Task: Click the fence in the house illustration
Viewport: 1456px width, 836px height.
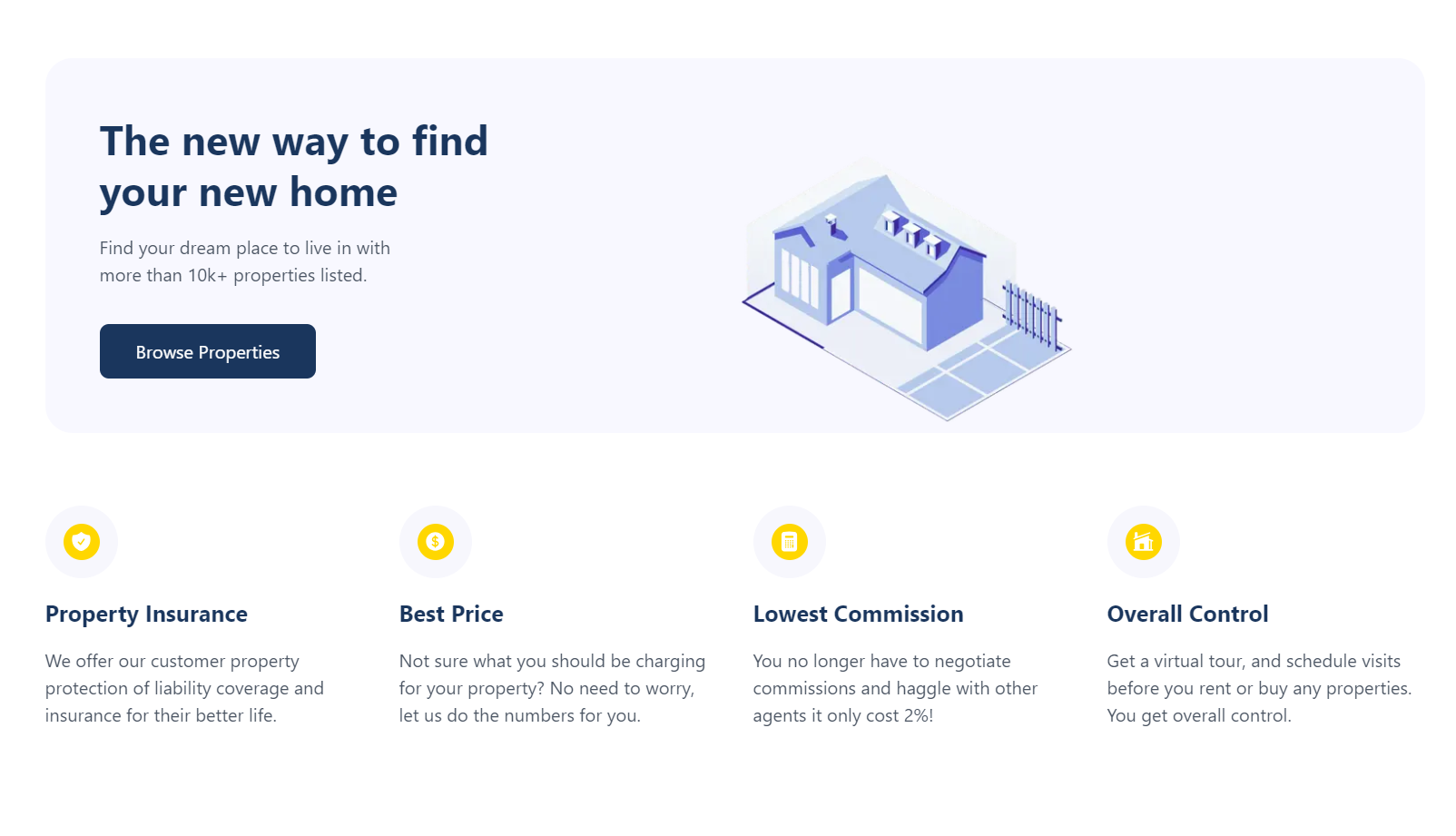Action: (x=1032, y=315)
